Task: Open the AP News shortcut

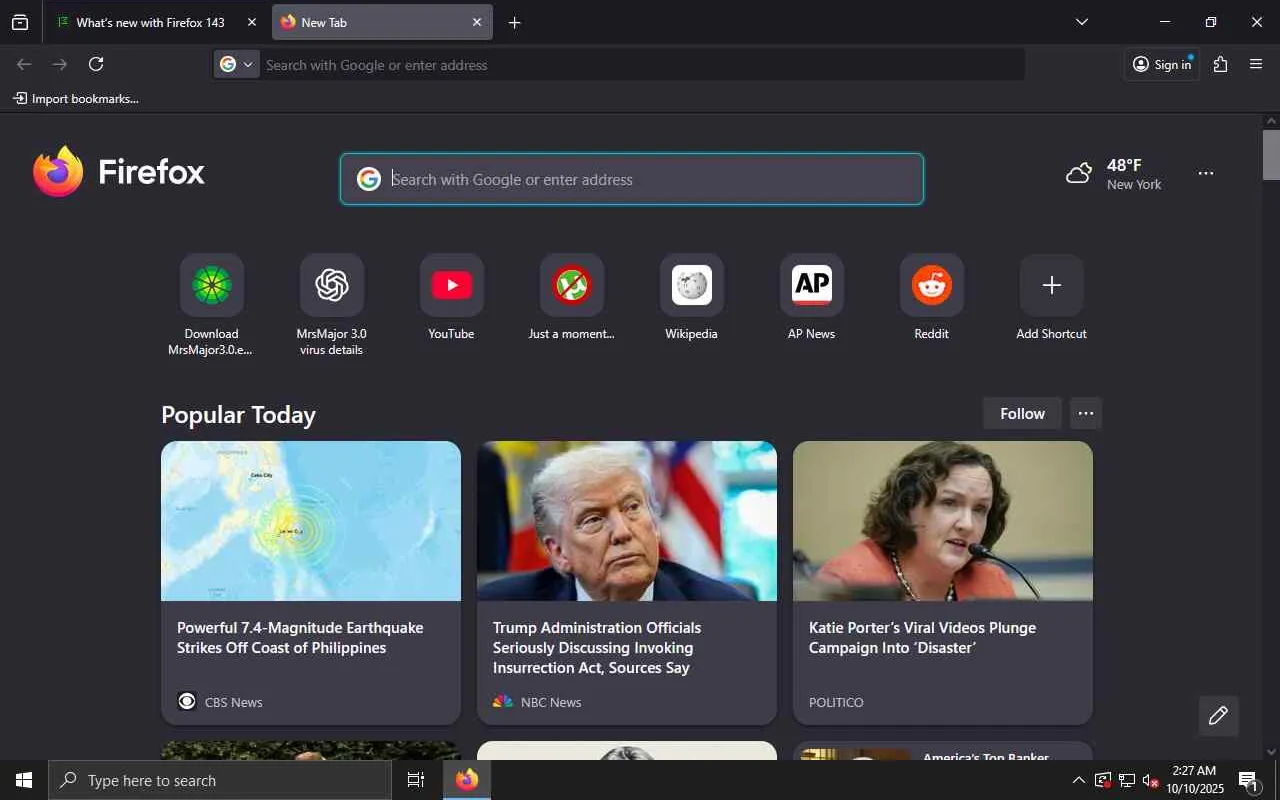Action: point(811,297)
